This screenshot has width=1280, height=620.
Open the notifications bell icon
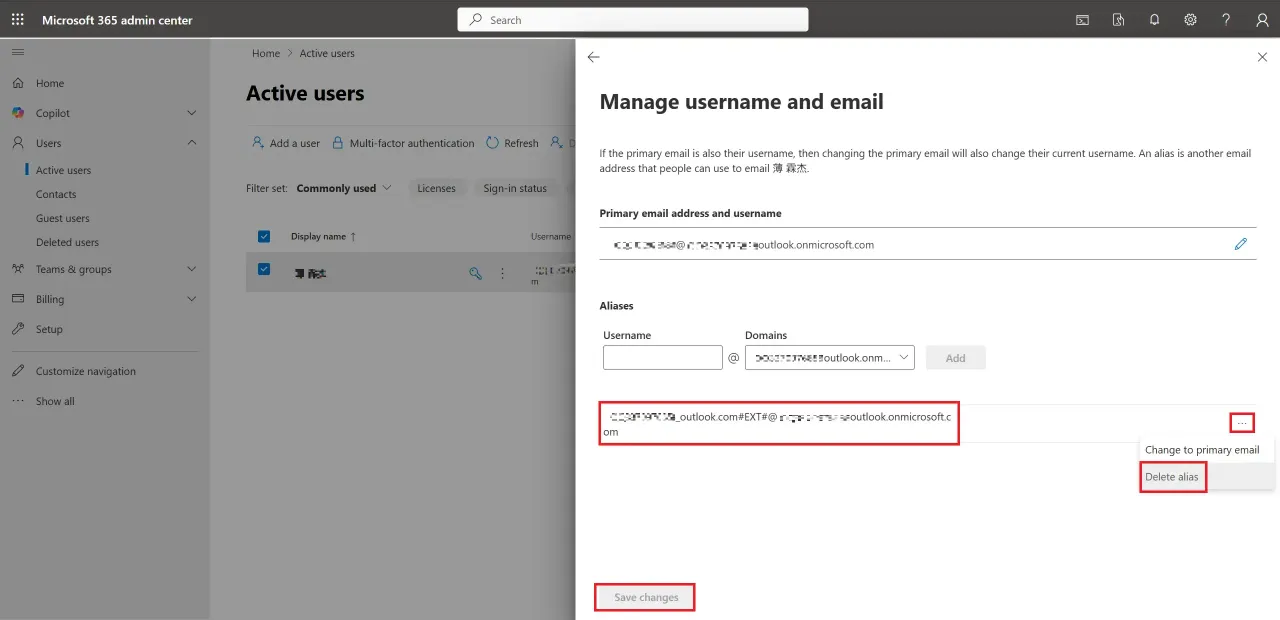pos(1154,20)
